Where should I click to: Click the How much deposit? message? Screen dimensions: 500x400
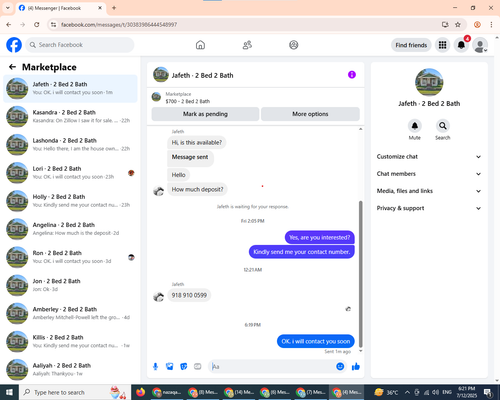coord(197,189)
